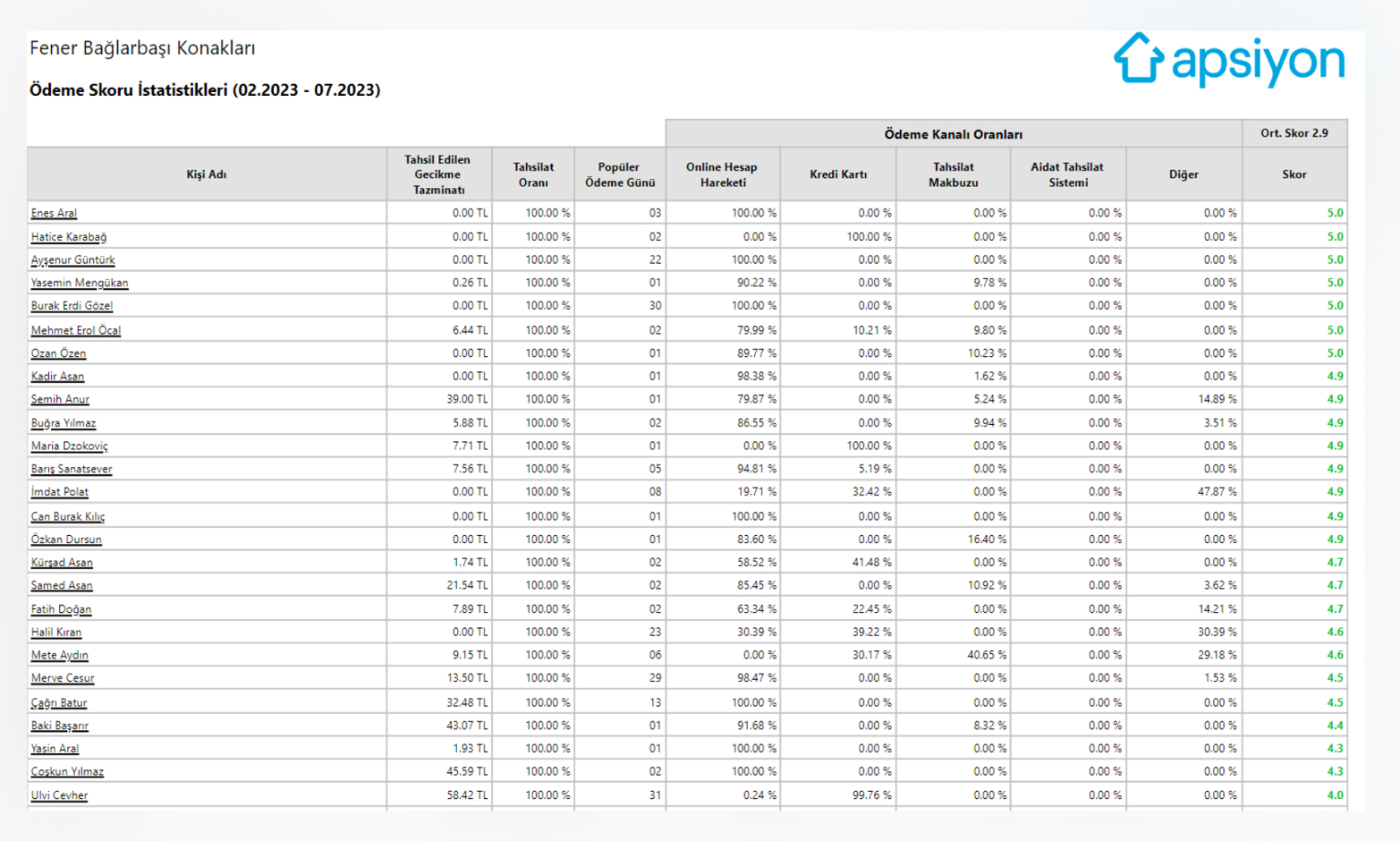
Task: Click the 47.87 % Diğer value
Action: 1218,492
